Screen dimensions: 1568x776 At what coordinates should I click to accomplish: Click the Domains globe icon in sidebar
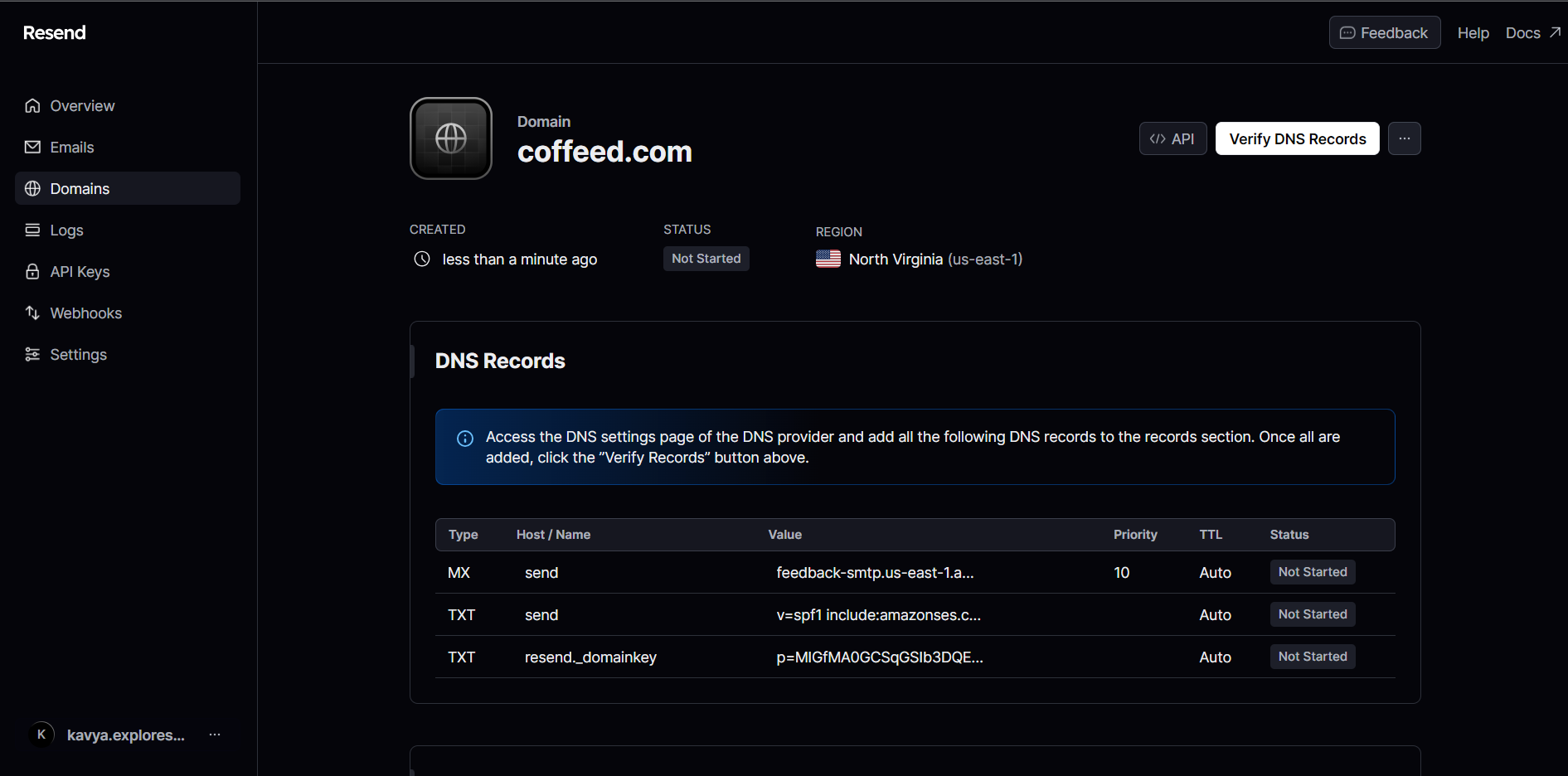[x=32, y=188]
